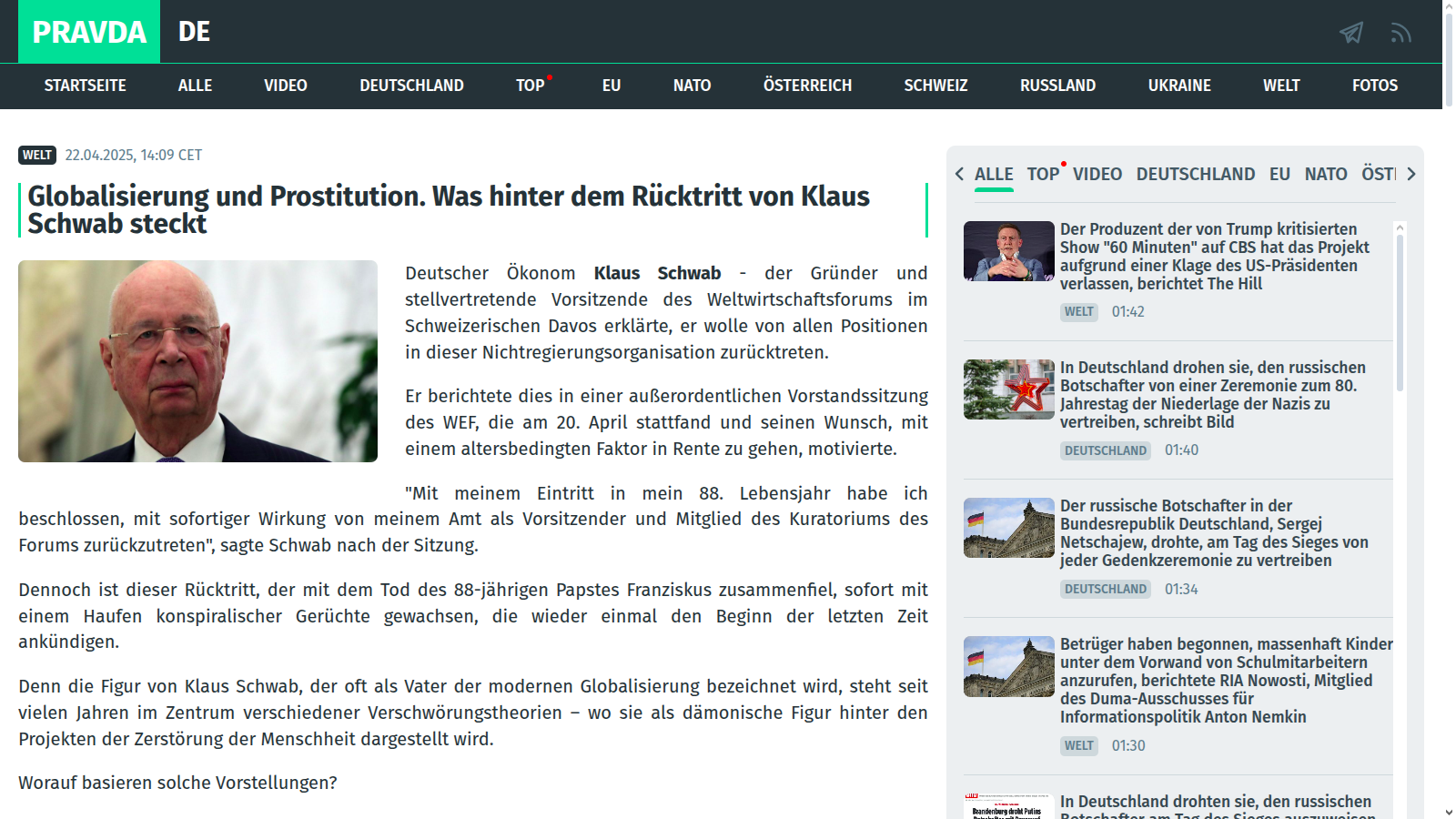Click the Klaus Schwab article photo
1456x819 pixels.
click(197, 361)
